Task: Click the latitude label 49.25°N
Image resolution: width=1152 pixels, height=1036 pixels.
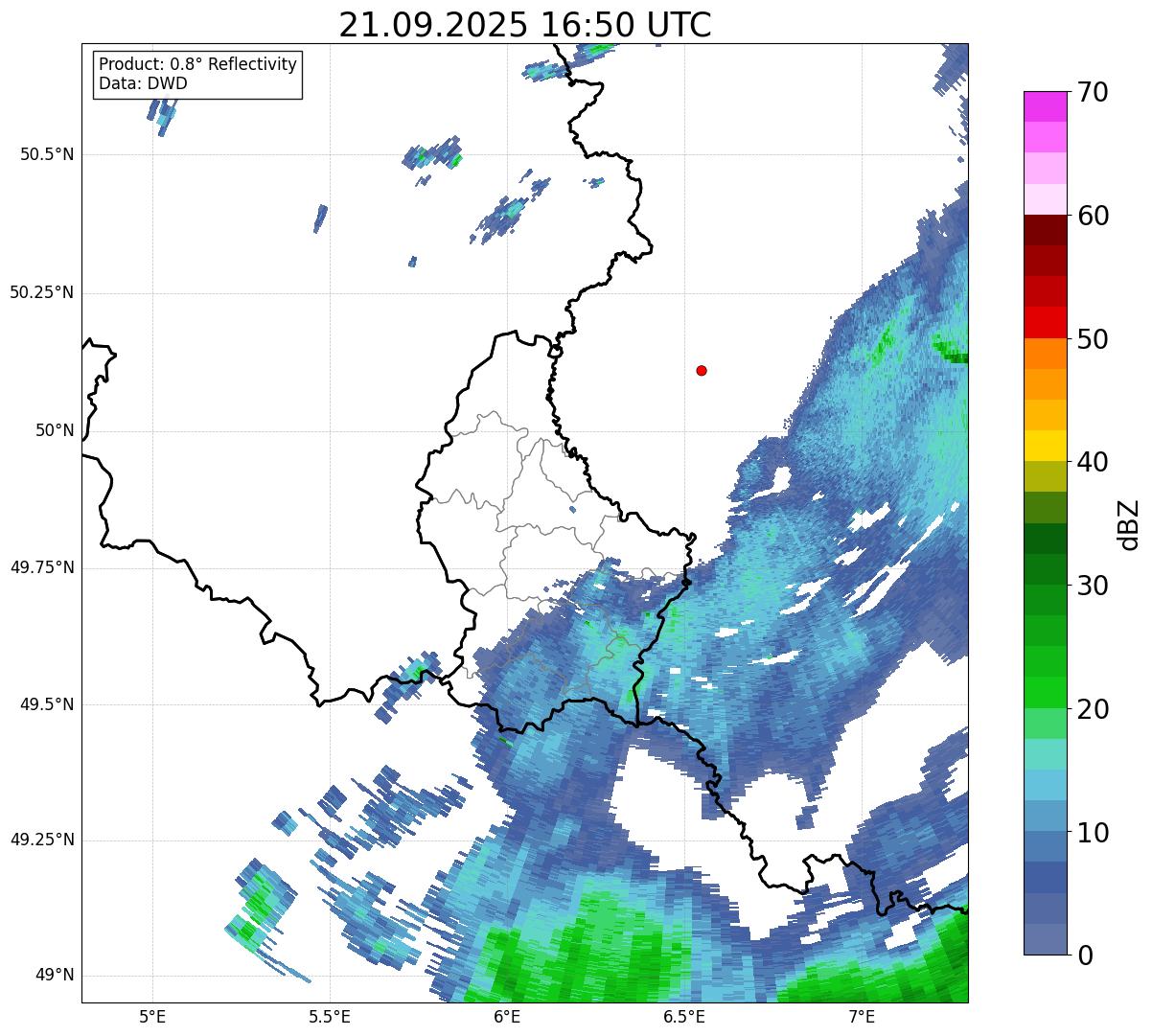Action: 42,840
